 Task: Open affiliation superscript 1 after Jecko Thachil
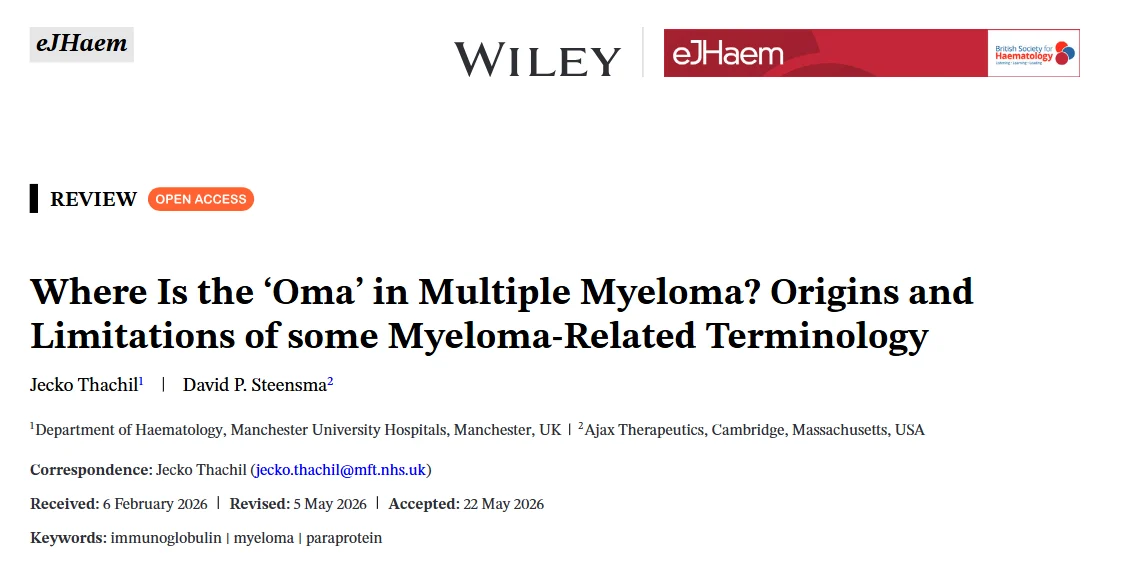pos(142,381)
